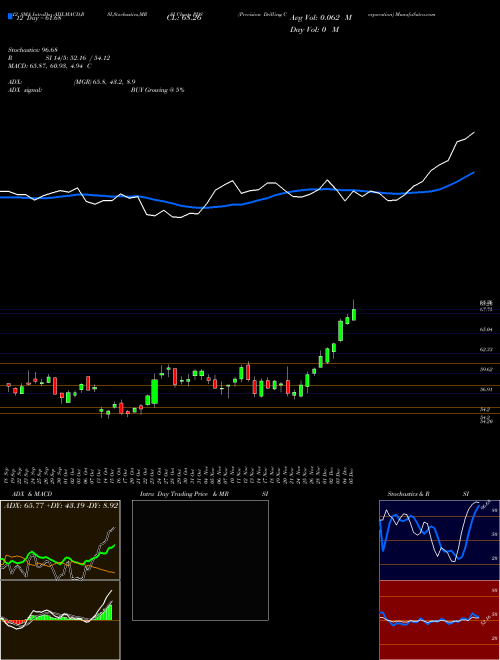This screenshot has width=500, height=660.
Task: Click the 'ADX: 65.77 +DY: 43.19 -DY: 8.92' header
Action: coord(61,506)
